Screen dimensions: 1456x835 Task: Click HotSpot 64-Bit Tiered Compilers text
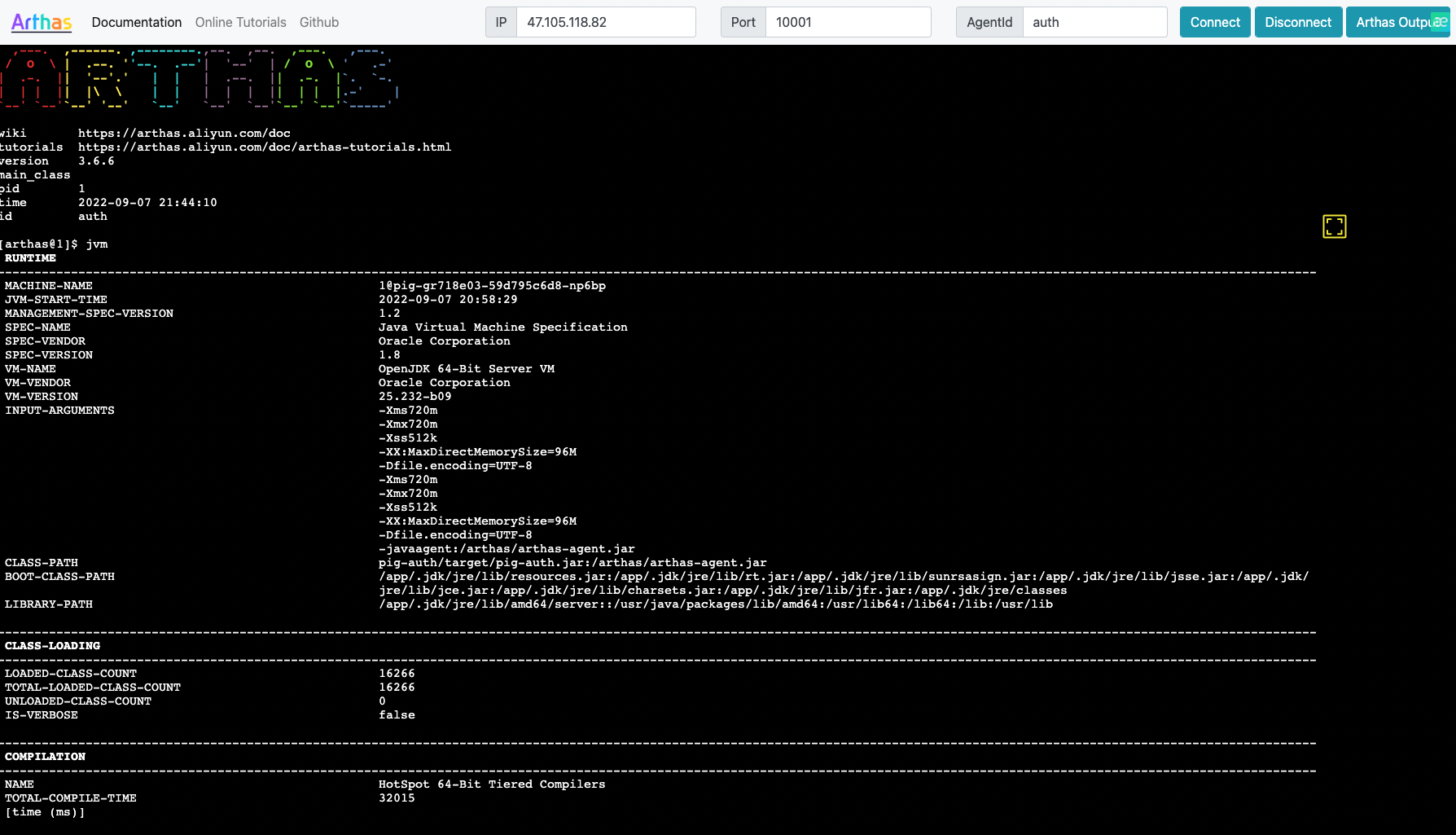pyautogui.click(x=492, y=784)
